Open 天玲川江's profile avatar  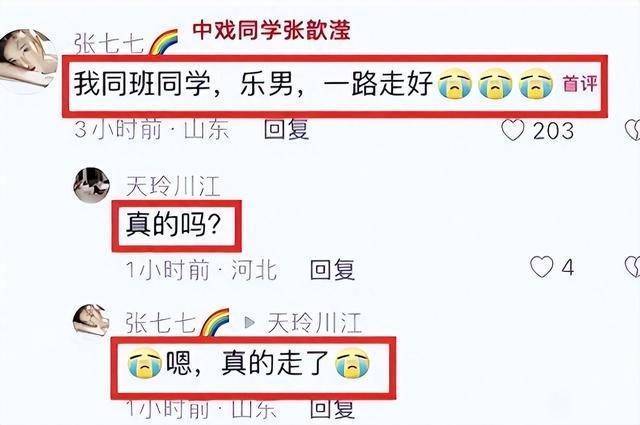click(91, 185)
